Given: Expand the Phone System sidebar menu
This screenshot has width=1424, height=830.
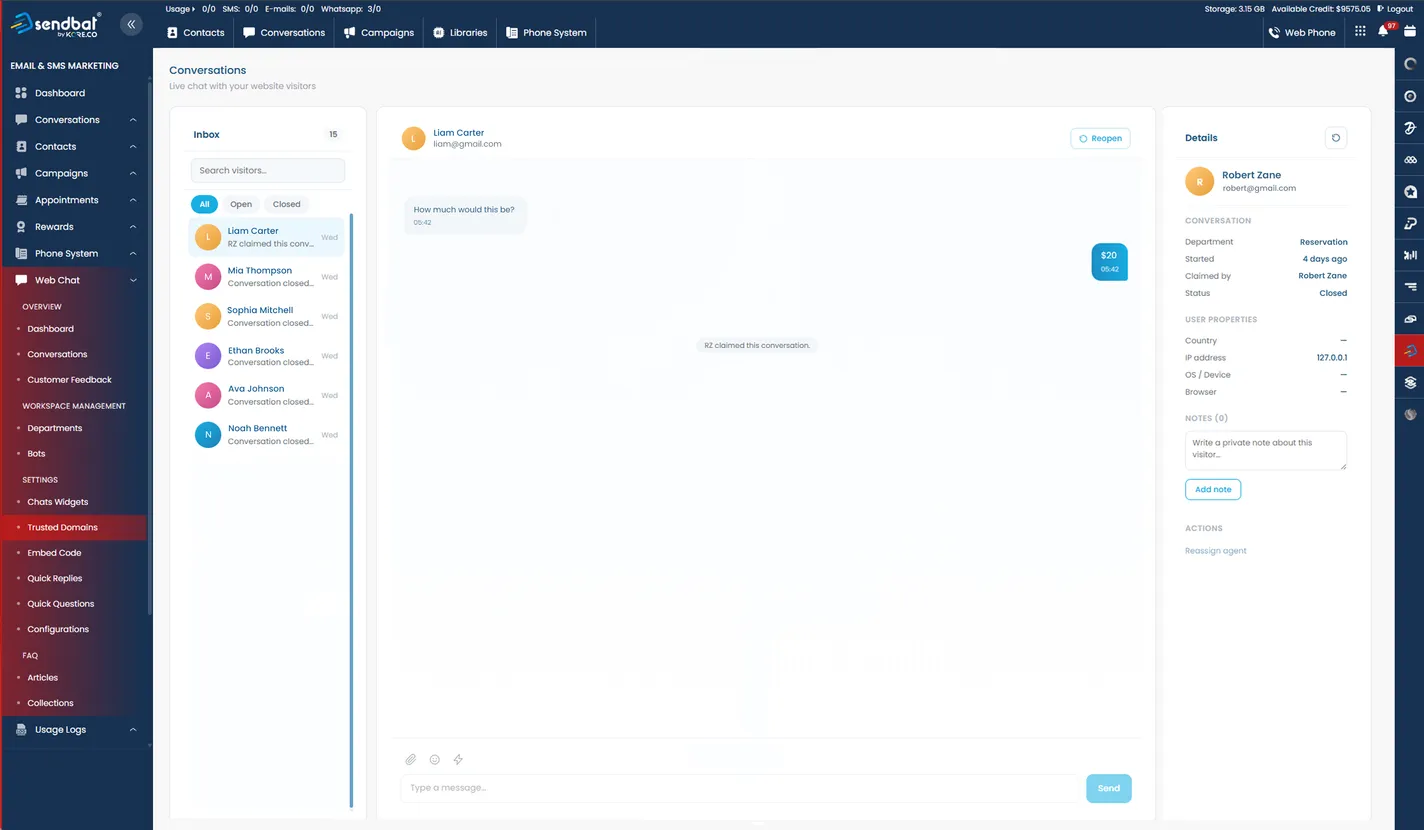Looking at the screenshot, I should click(x=133, y=254).
